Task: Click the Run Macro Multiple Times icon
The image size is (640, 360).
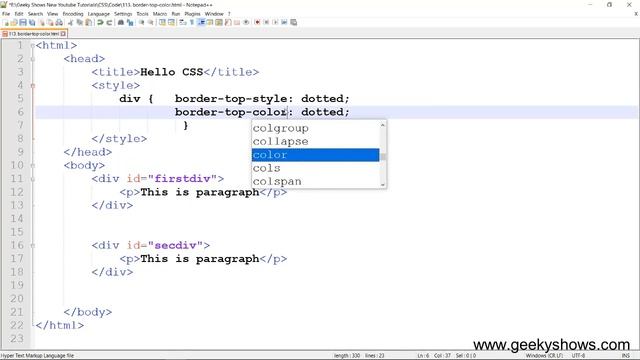Action: point(284,22)
